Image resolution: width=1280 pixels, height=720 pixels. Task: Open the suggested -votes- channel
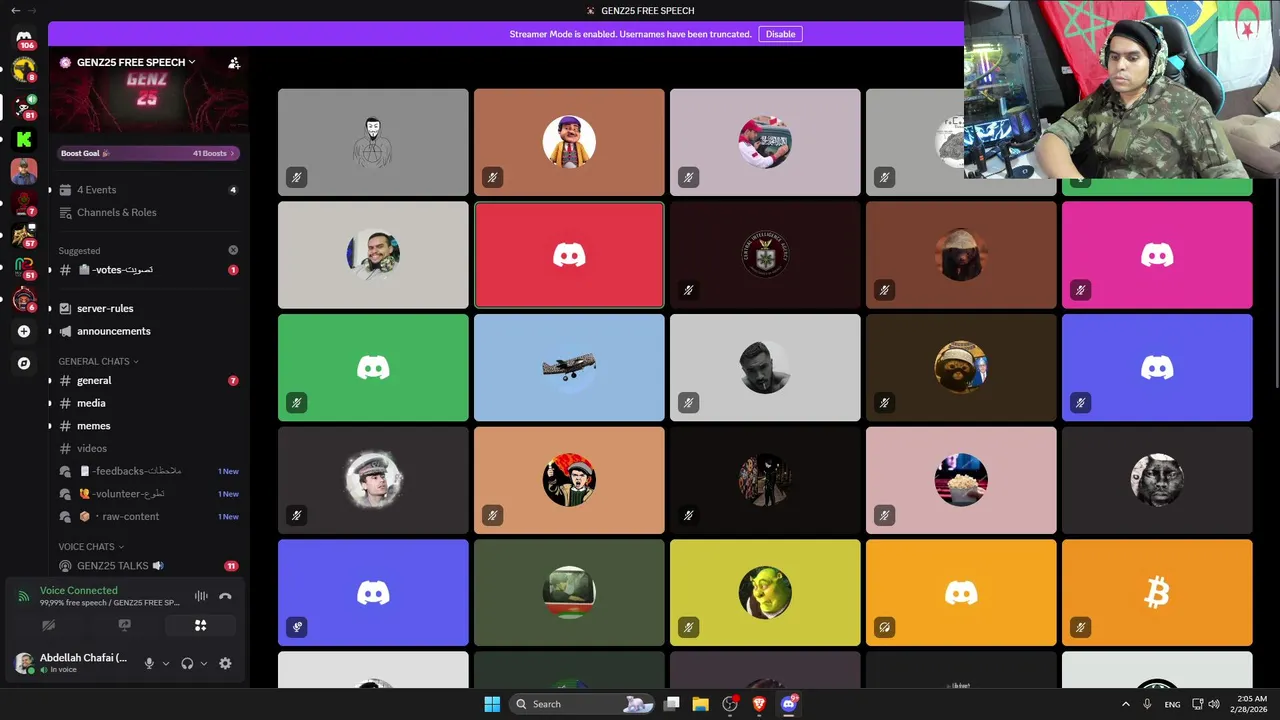tap(148, 270)
